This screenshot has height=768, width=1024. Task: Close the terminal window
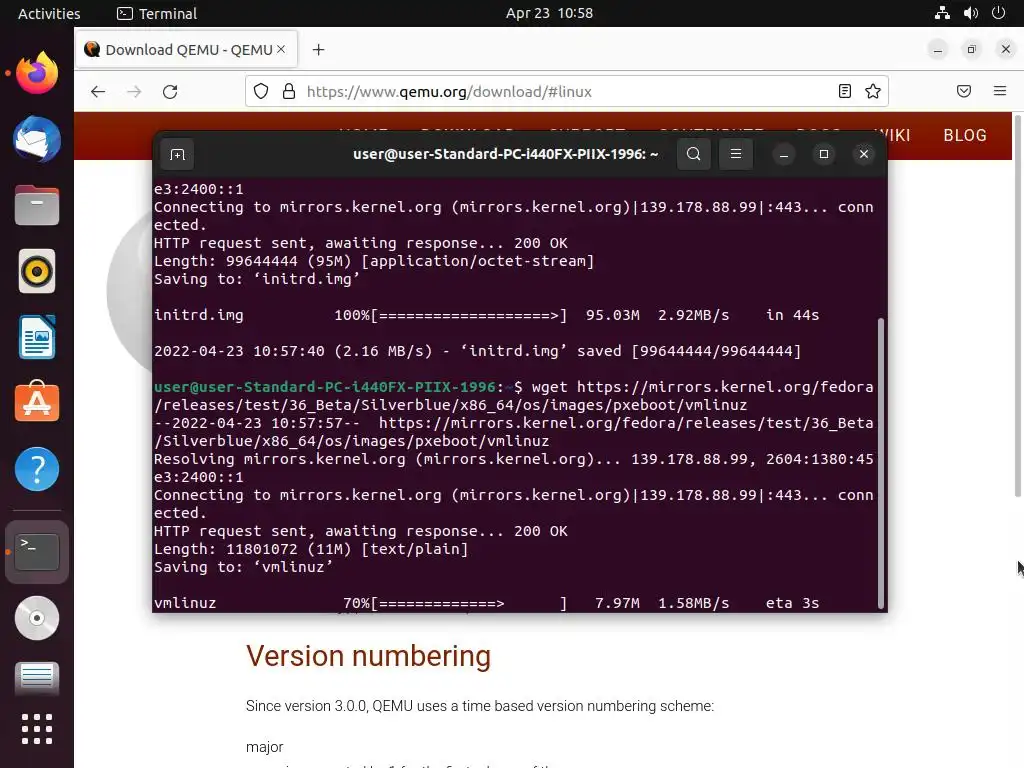point(863,154)
